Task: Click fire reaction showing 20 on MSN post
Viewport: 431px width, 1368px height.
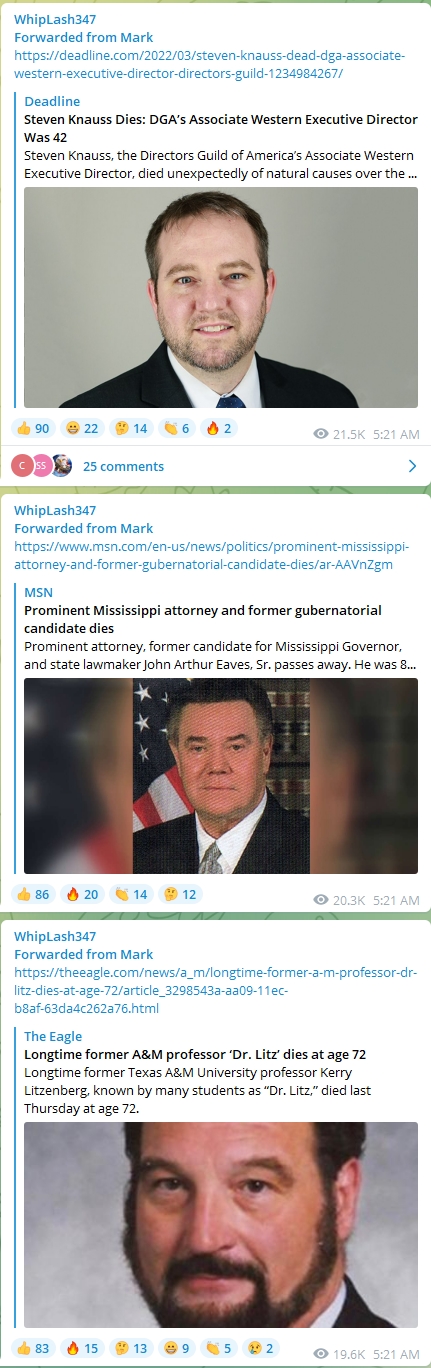Action: coord(82,894)
